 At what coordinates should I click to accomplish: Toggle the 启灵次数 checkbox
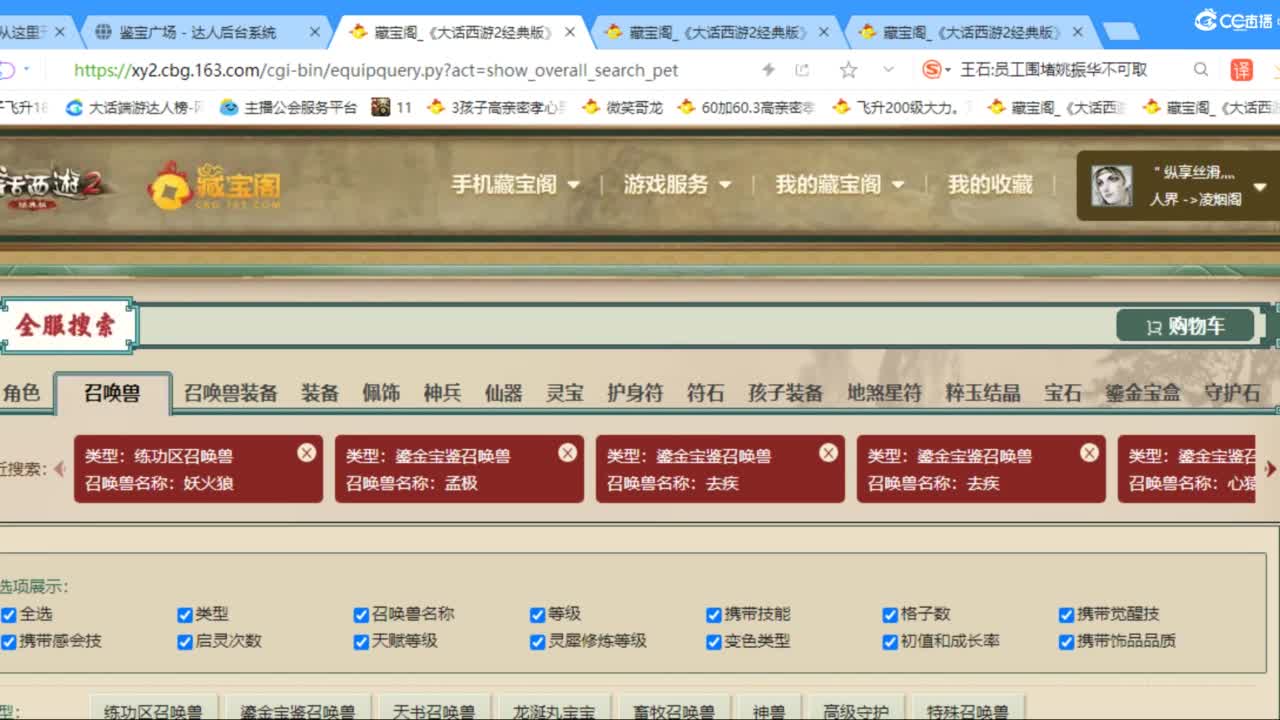pos(185,642)
